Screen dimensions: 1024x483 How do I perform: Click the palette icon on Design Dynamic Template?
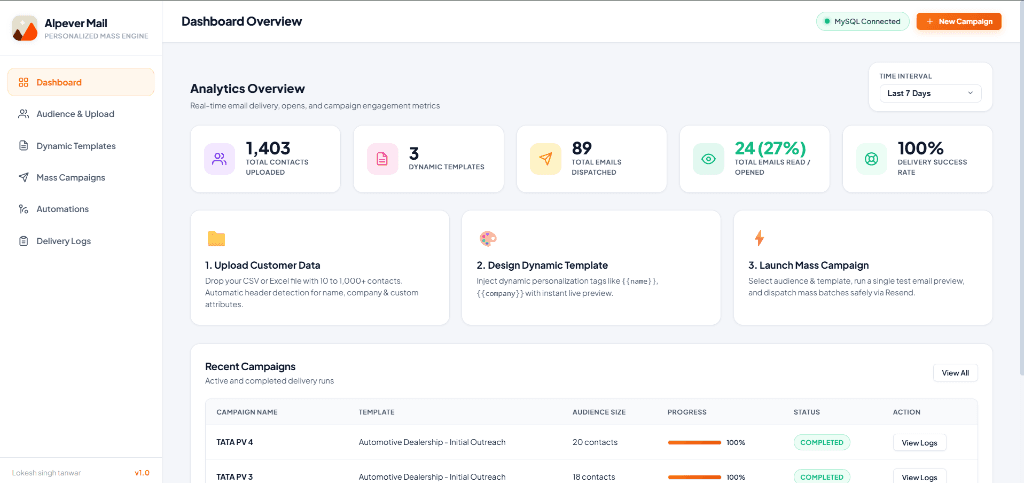[488, 238]
